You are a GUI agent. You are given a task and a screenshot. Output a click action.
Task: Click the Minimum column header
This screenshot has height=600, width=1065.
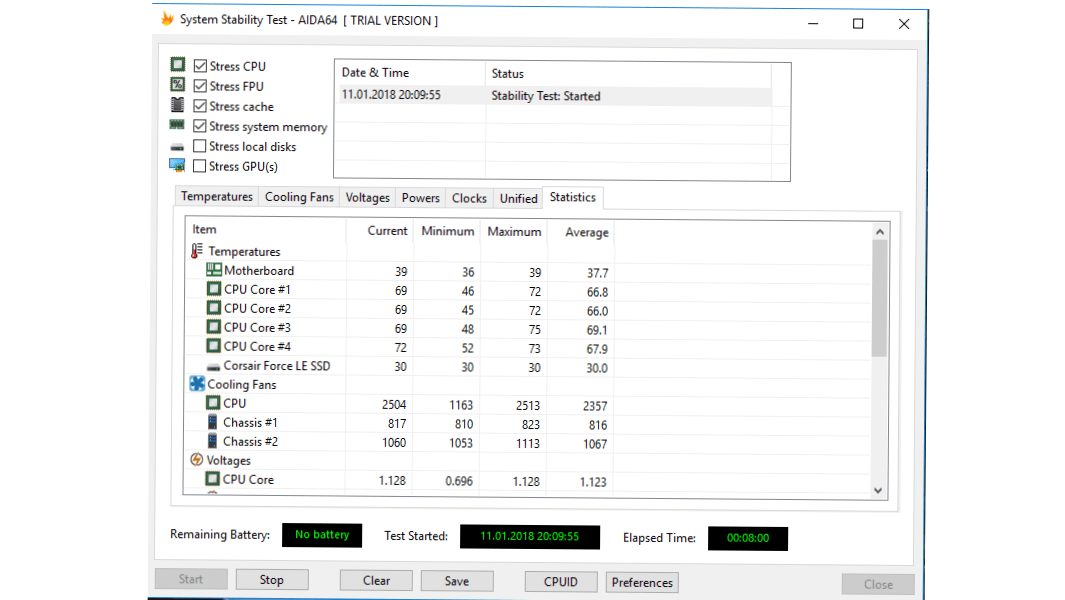click(447, 231)
